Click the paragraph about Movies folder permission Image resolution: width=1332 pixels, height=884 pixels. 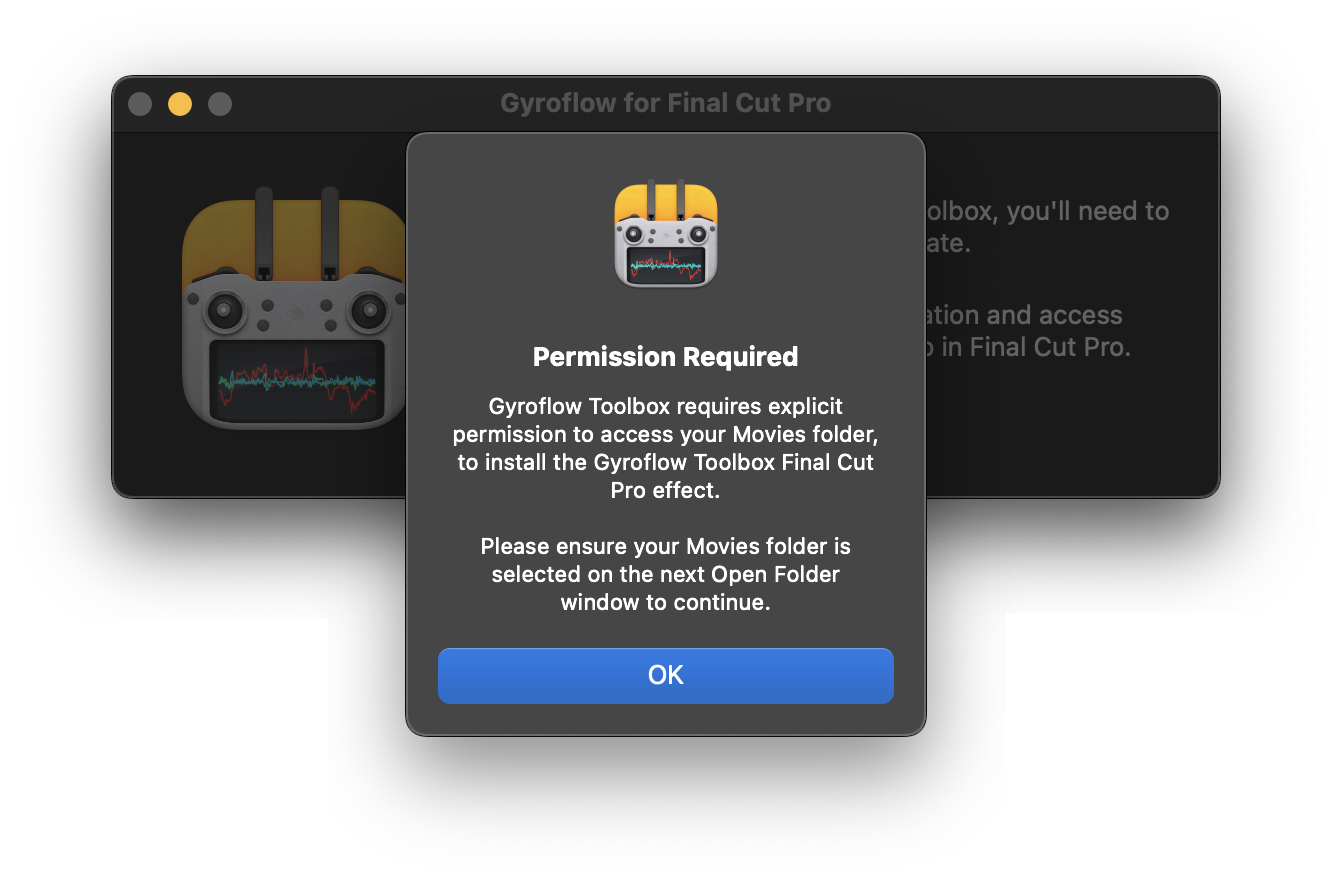pyautogui.click(x=665, y=448)
